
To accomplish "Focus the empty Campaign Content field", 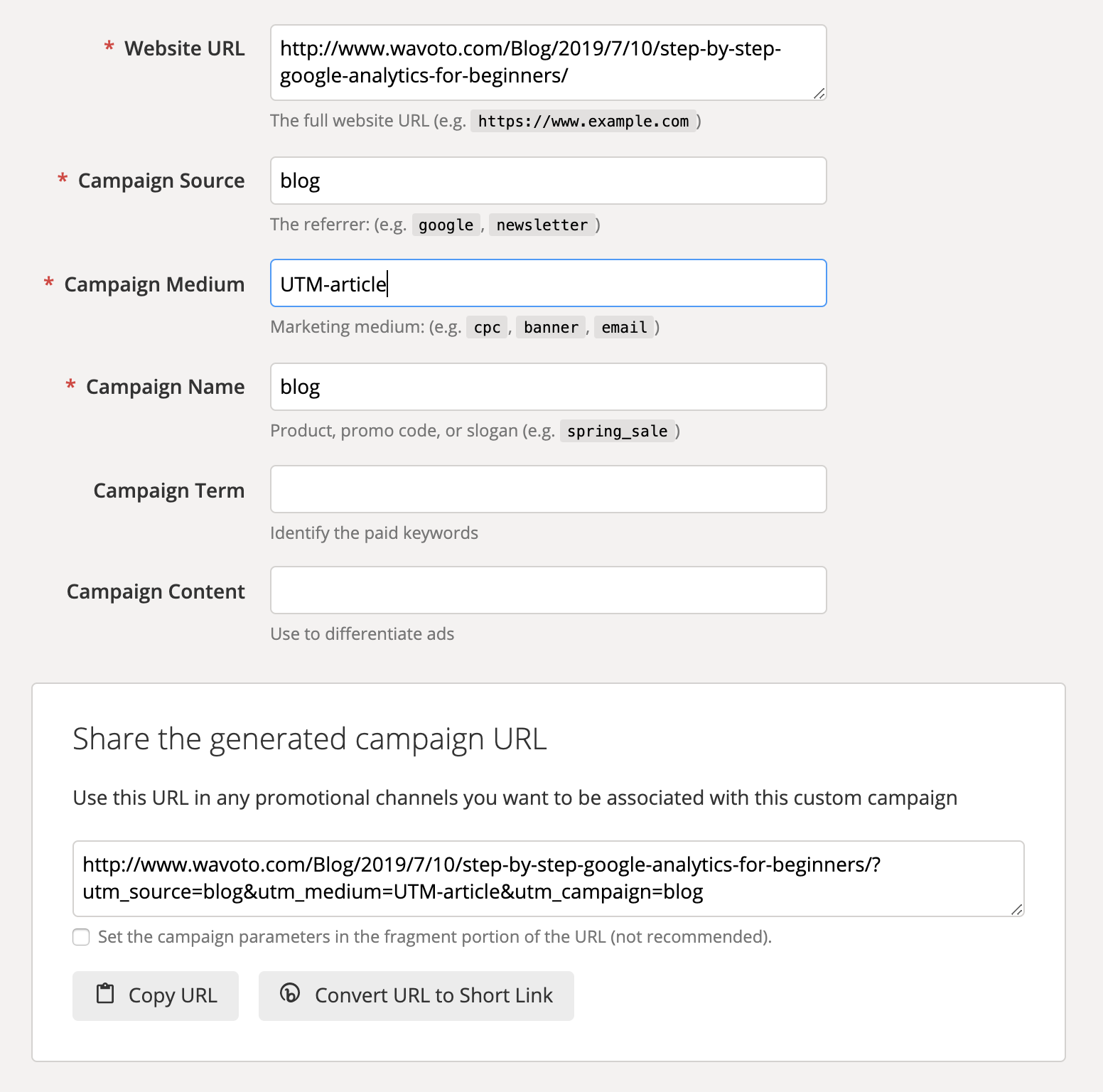I will click(548, 590).
